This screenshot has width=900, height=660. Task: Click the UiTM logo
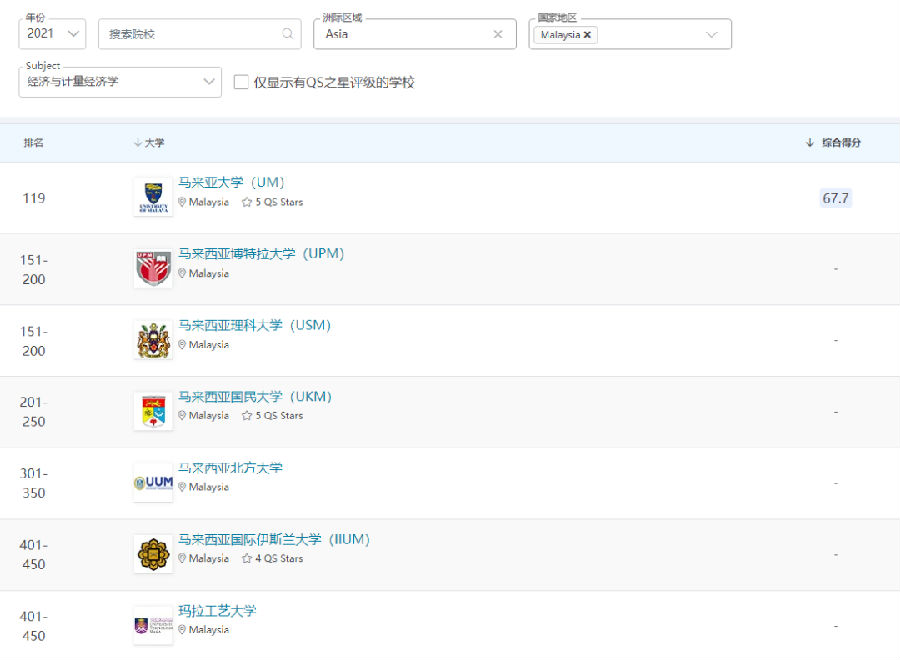[153, 625]
